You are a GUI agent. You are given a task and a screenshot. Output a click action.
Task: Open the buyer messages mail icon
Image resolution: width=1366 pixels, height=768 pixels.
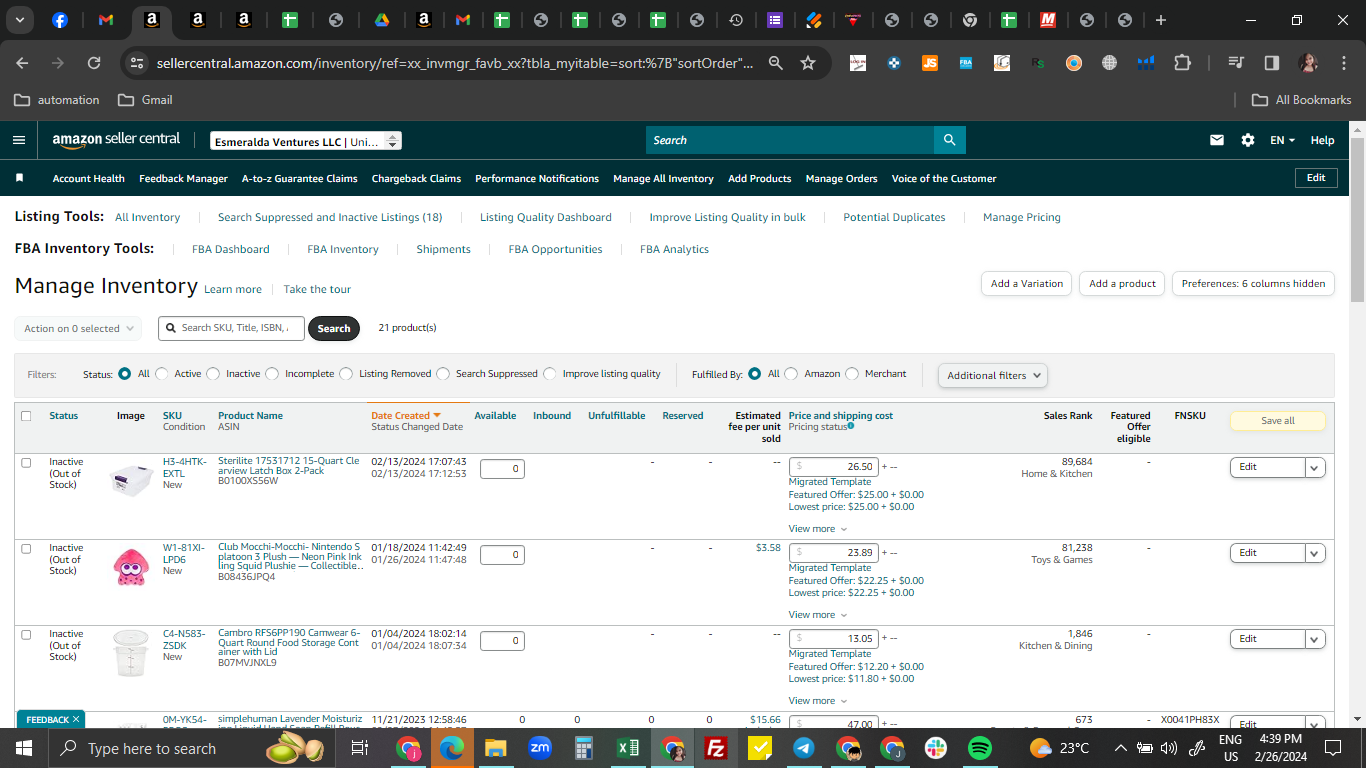tap(1217, 140)
